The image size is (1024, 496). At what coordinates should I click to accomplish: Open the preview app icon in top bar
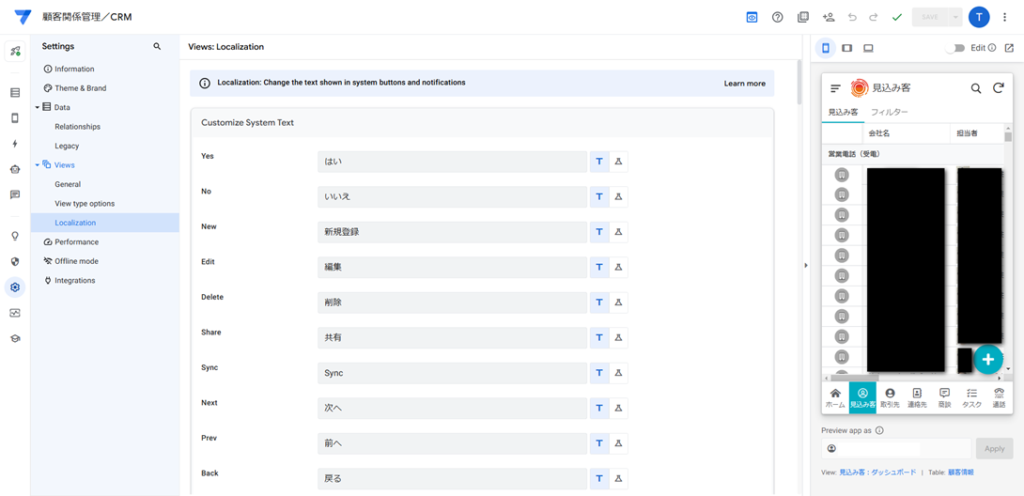tap(752, 18)
